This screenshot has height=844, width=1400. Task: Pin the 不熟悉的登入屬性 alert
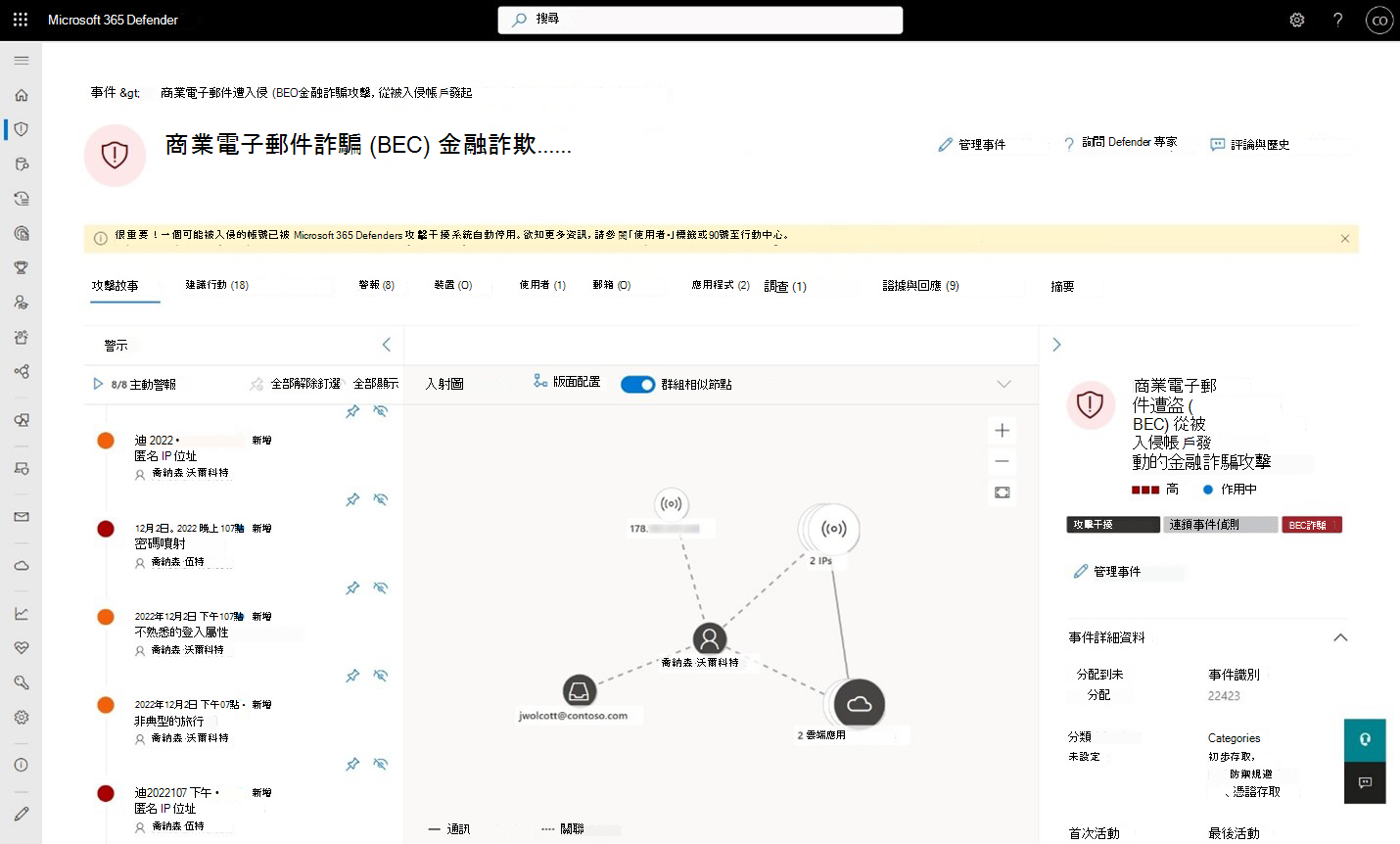[352, 587]
